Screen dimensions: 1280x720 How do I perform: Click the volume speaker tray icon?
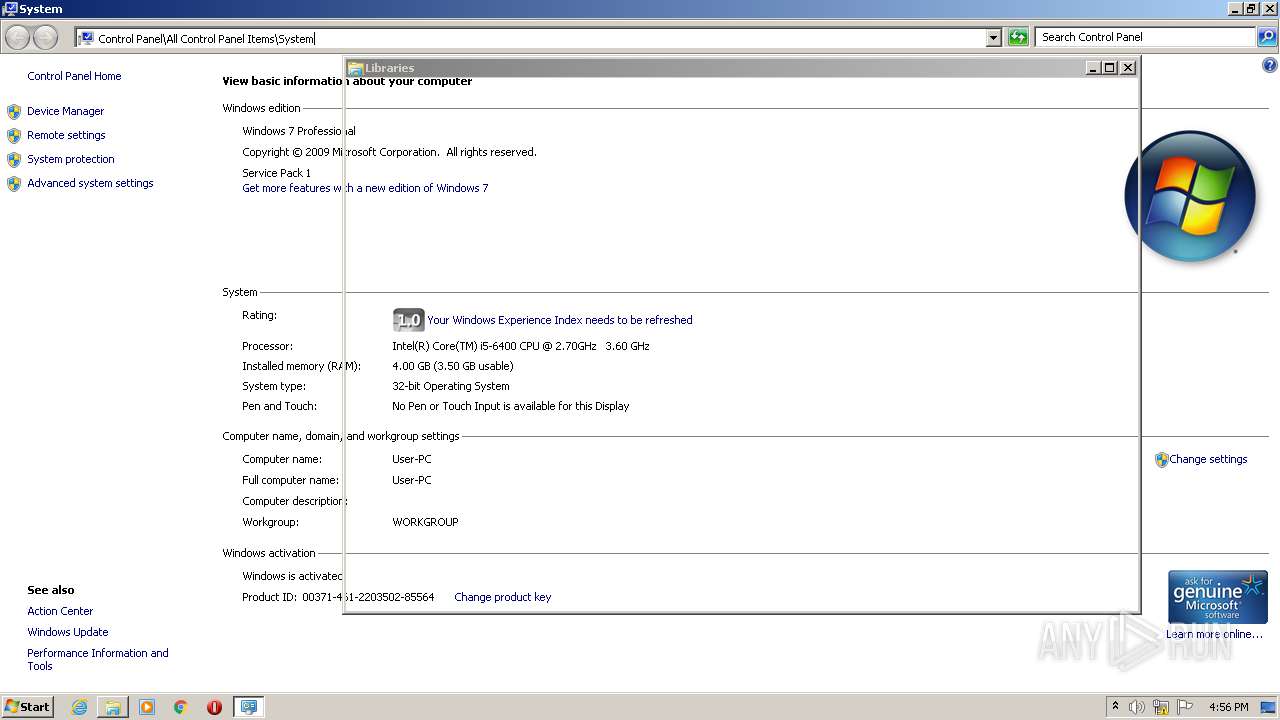(x=1137, y=707)
